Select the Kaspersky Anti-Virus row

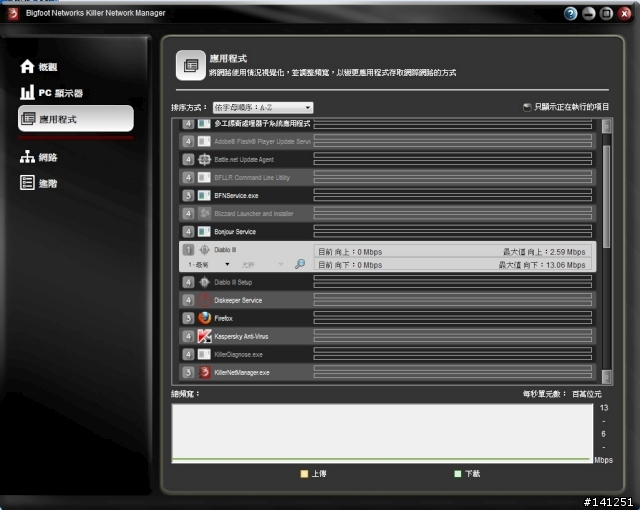pyautogui.click(x=388, y=336)
